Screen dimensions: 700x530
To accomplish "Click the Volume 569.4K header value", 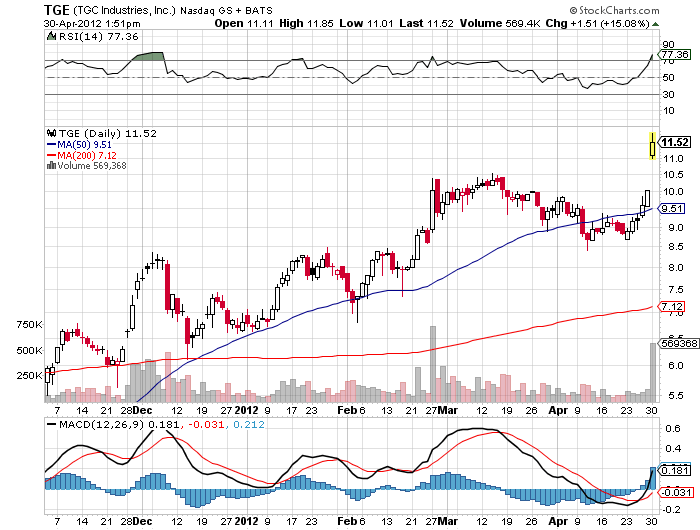I will click(500, 23).
